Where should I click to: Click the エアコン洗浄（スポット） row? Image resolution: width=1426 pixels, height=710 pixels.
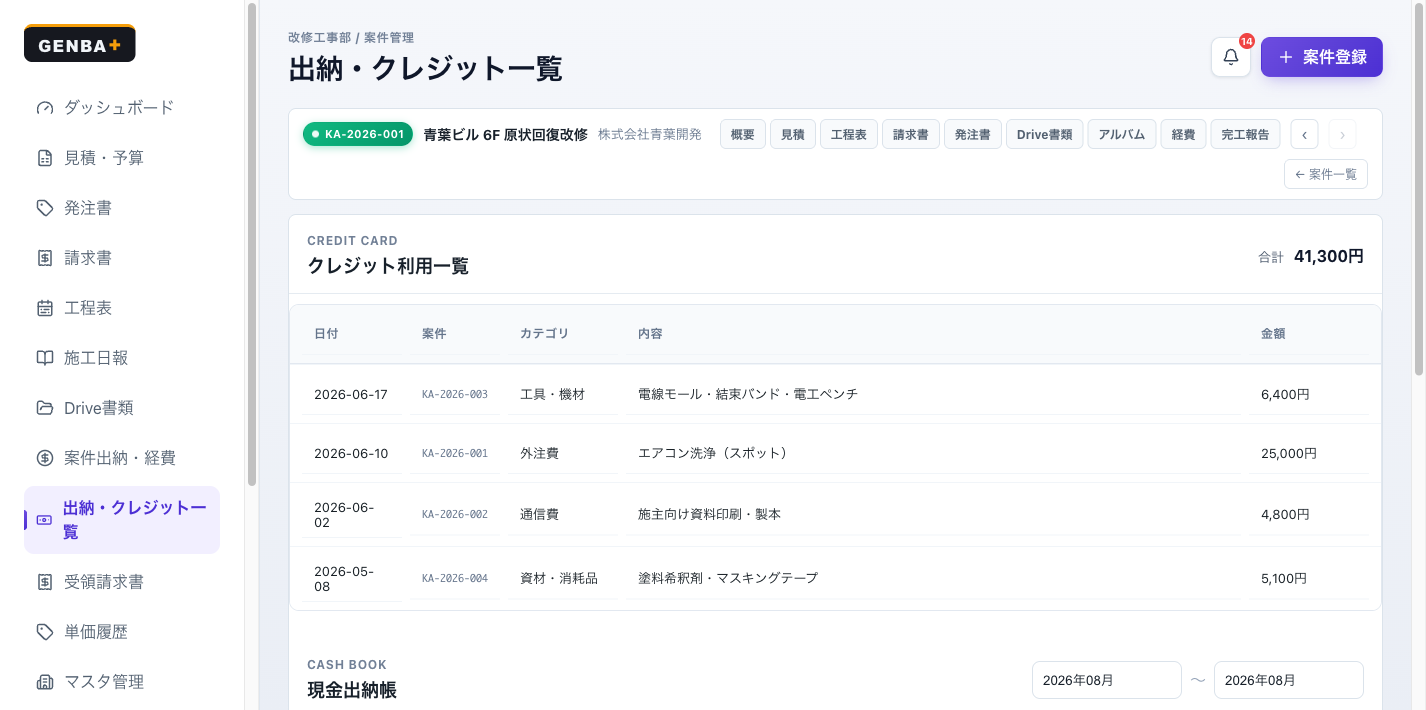pos(835,453)
